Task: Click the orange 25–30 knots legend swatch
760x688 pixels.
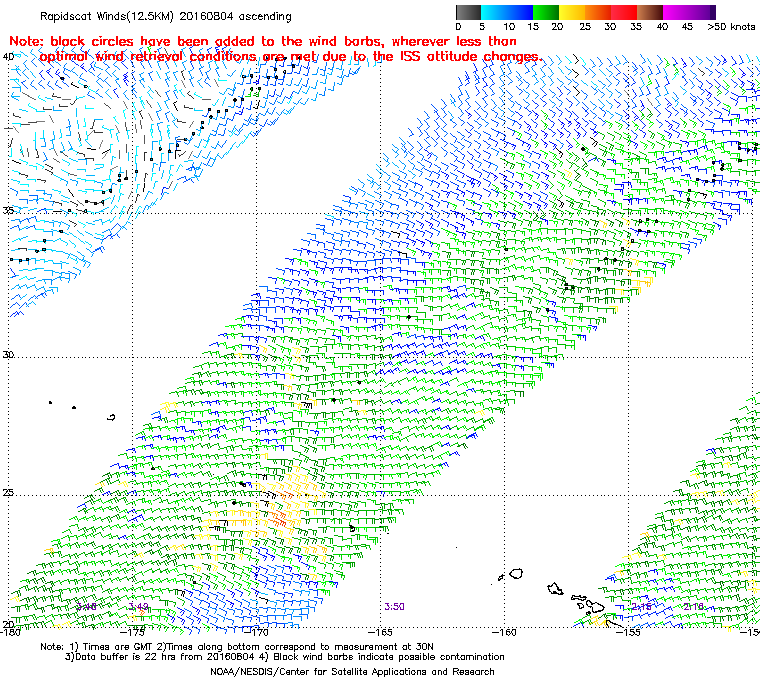Action: click(598, 12)
